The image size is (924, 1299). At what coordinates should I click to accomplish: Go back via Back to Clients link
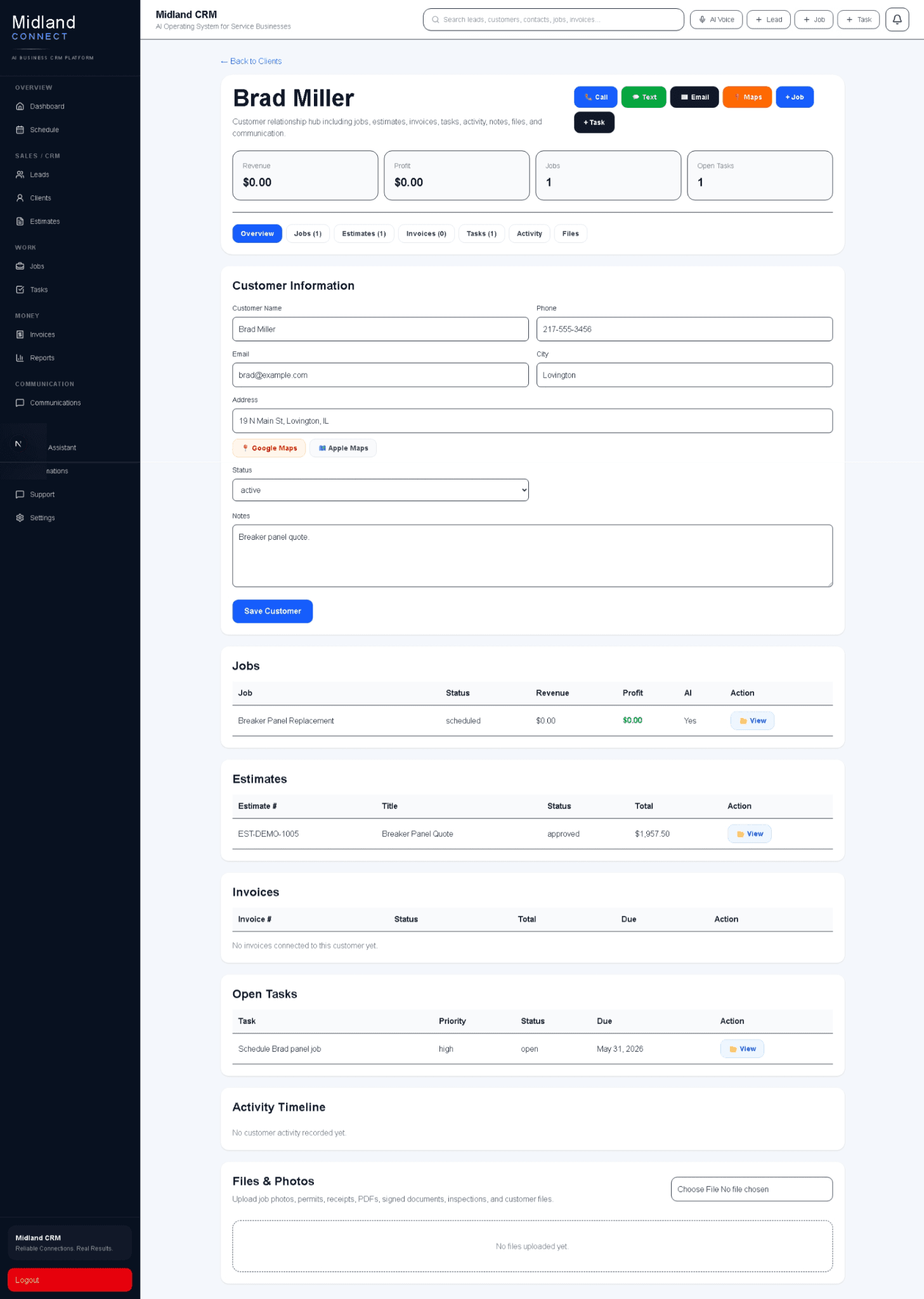point(251,61)
